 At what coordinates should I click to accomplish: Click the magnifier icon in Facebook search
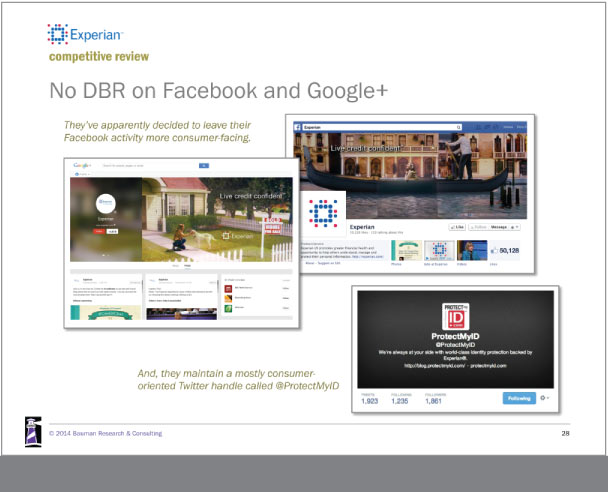point(458,127)
